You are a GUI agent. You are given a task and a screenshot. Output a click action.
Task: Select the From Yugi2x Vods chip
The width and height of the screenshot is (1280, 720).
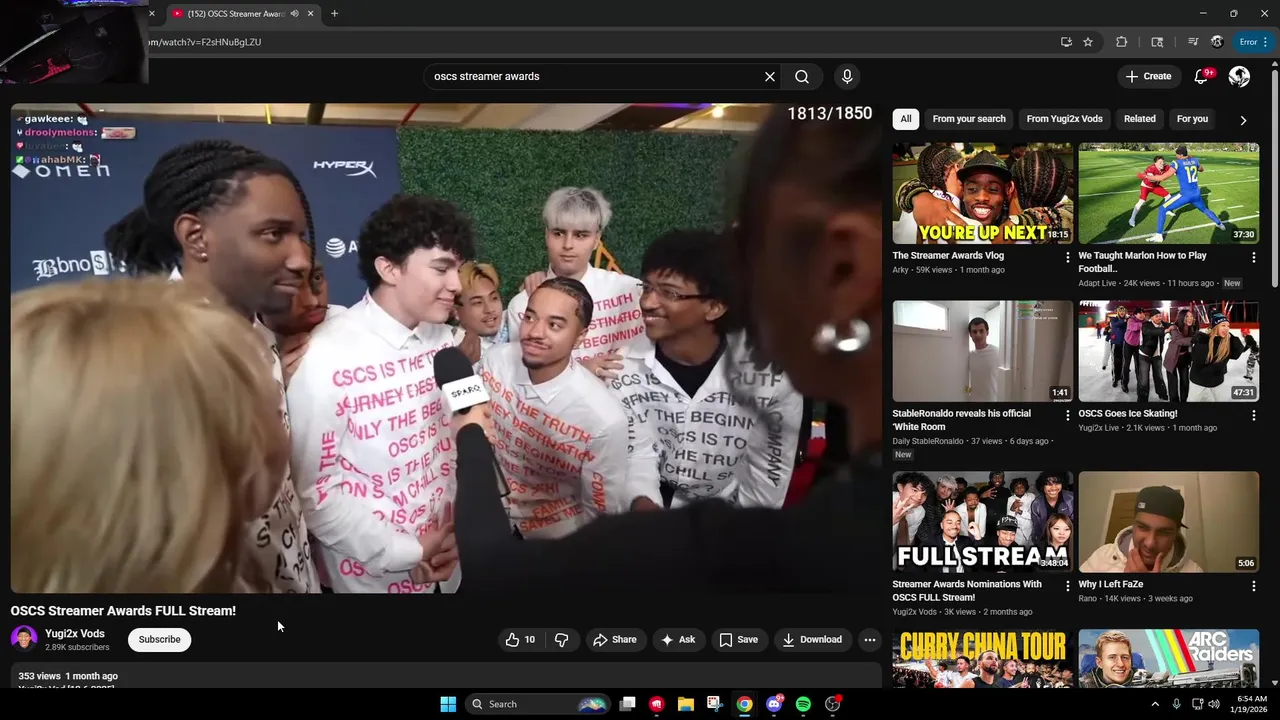[1064, 119]
